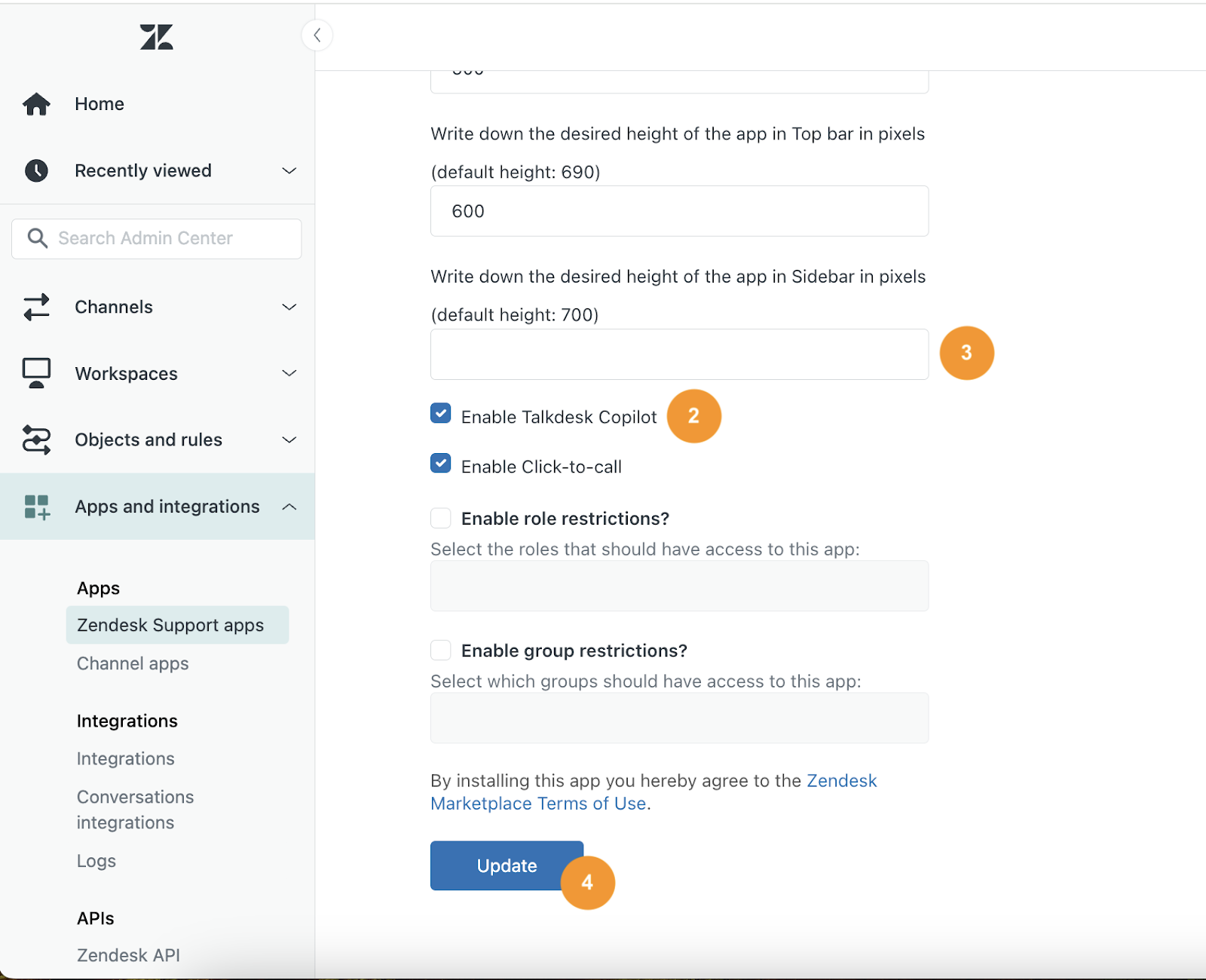1206x980 pixels.
Task: Click the Apps and integrations grid icon
Action: coord(36,507)
